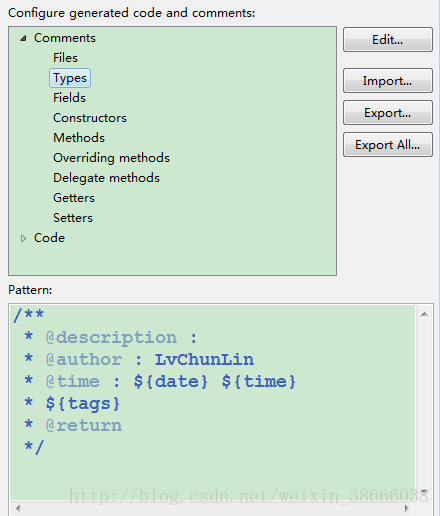Collapse the Comments tree node
Image resolution: width=440 pixels, height=516 pixels.
coord(23,39)
